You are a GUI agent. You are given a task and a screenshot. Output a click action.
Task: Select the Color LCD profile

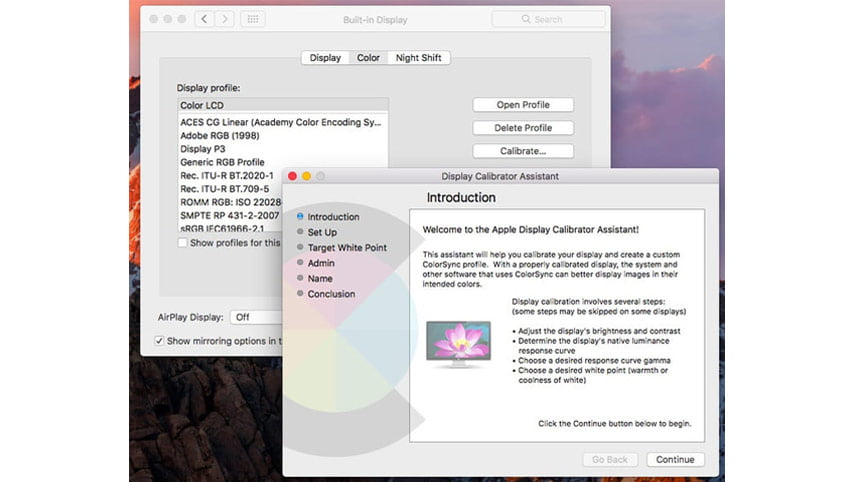point(283,105)
